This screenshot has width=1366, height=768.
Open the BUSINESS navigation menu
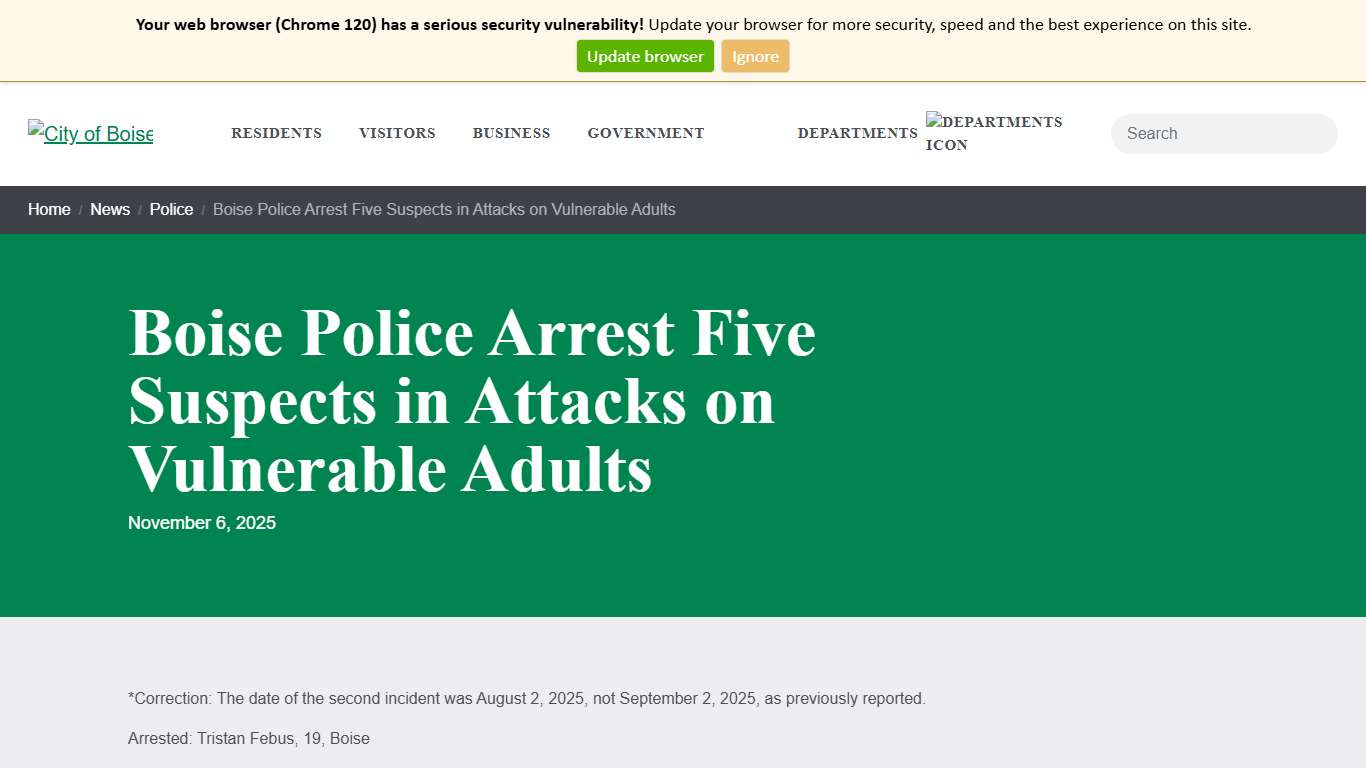(x=511, y=133)
